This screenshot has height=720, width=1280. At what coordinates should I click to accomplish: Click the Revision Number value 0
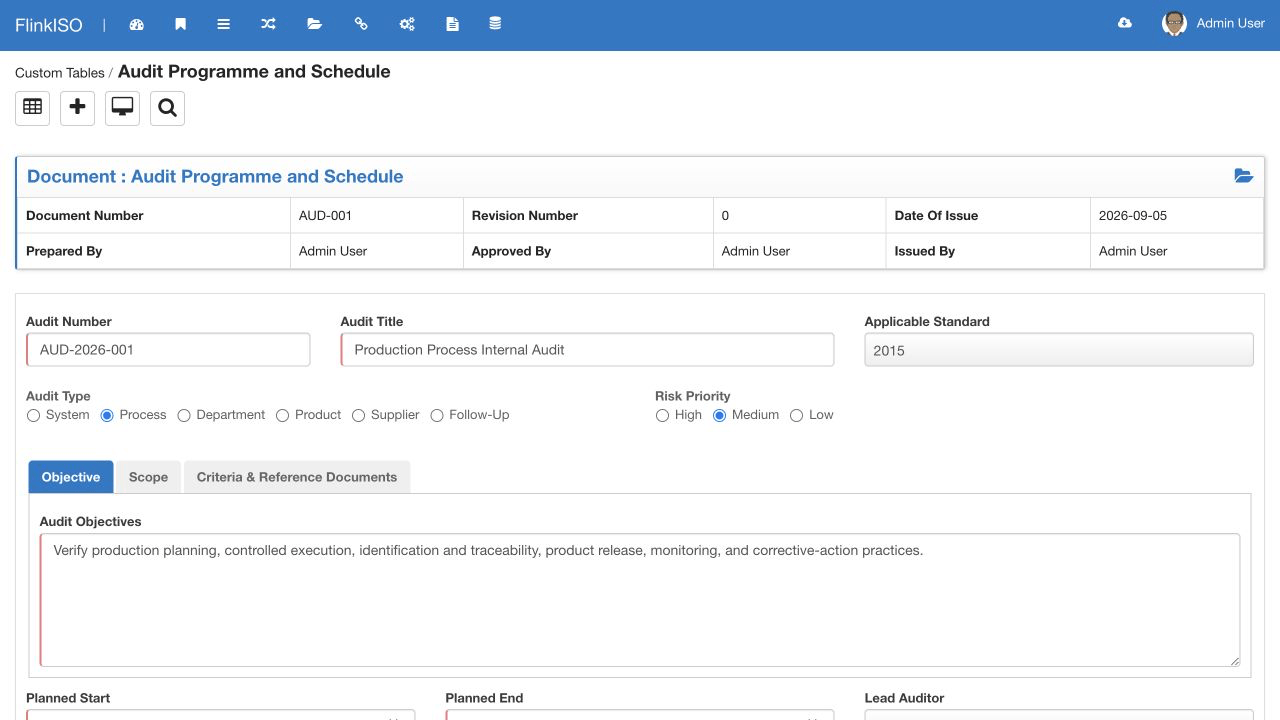725,215
